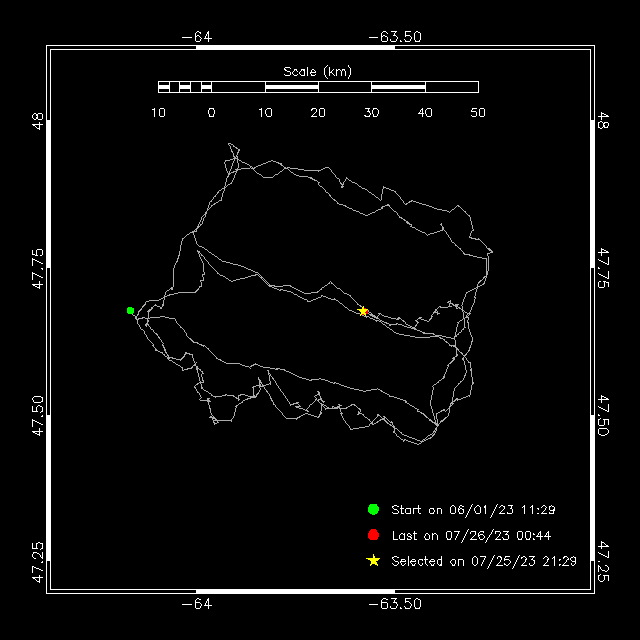Click the top -64 longitude label
Image resolution: width=640 pixels, height=640 pixels.
click(197, 37)
